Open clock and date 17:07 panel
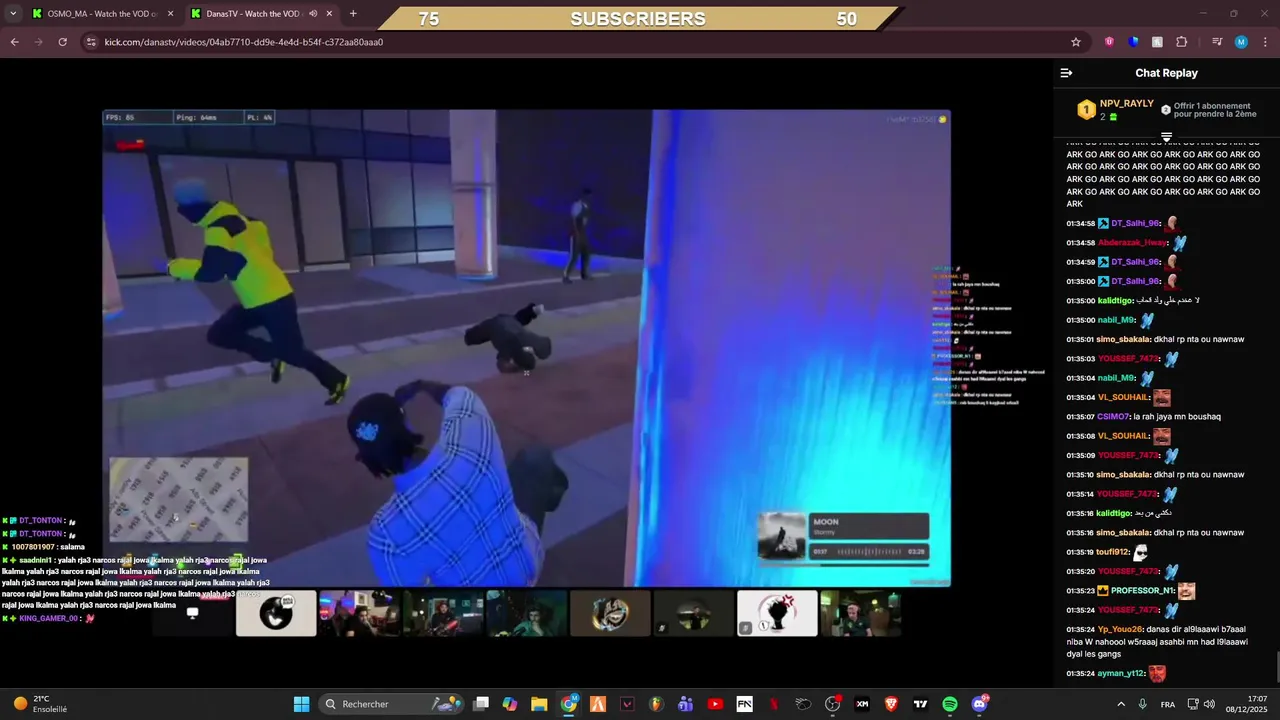The image size is (1280, 720). (1248, 704)
